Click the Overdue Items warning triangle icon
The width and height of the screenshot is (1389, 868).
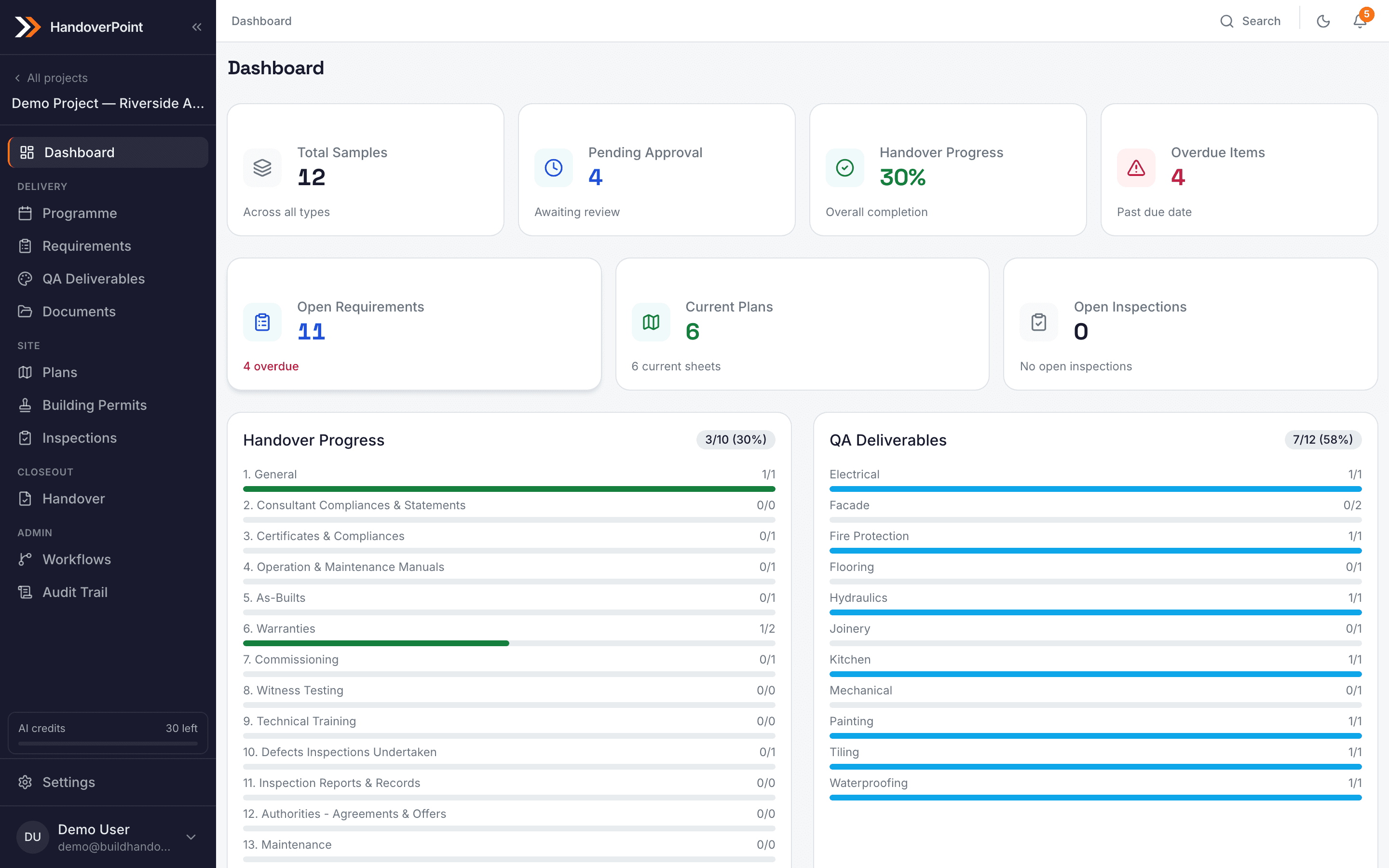pos(1136,168)
